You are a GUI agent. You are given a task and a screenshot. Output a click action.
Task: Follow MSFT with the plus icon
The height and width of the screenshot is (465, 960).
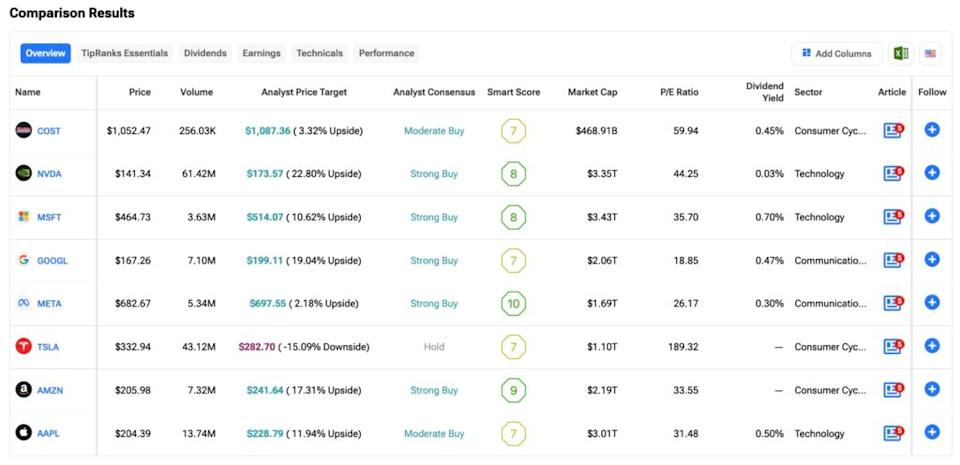click(x=932, y=216)
